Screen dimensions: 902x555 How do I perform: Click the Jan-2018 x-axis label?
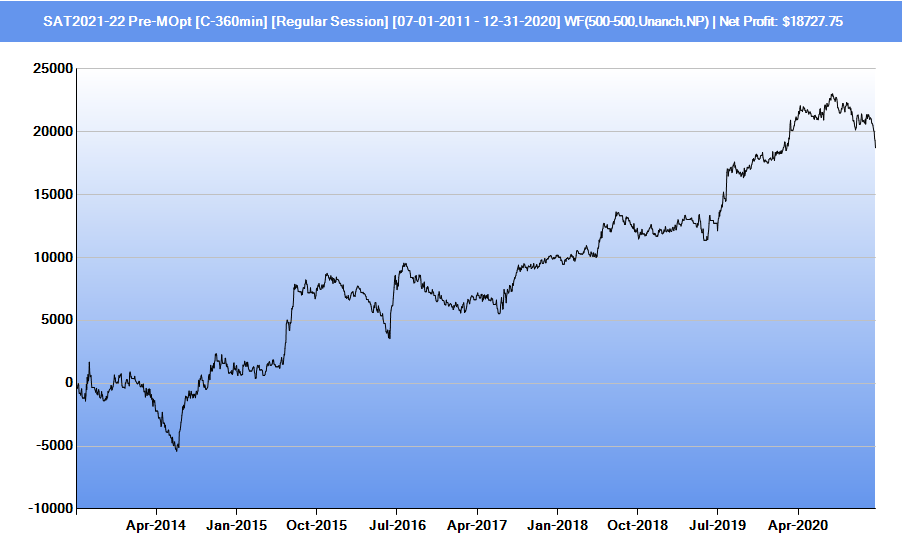click(557, 525)
